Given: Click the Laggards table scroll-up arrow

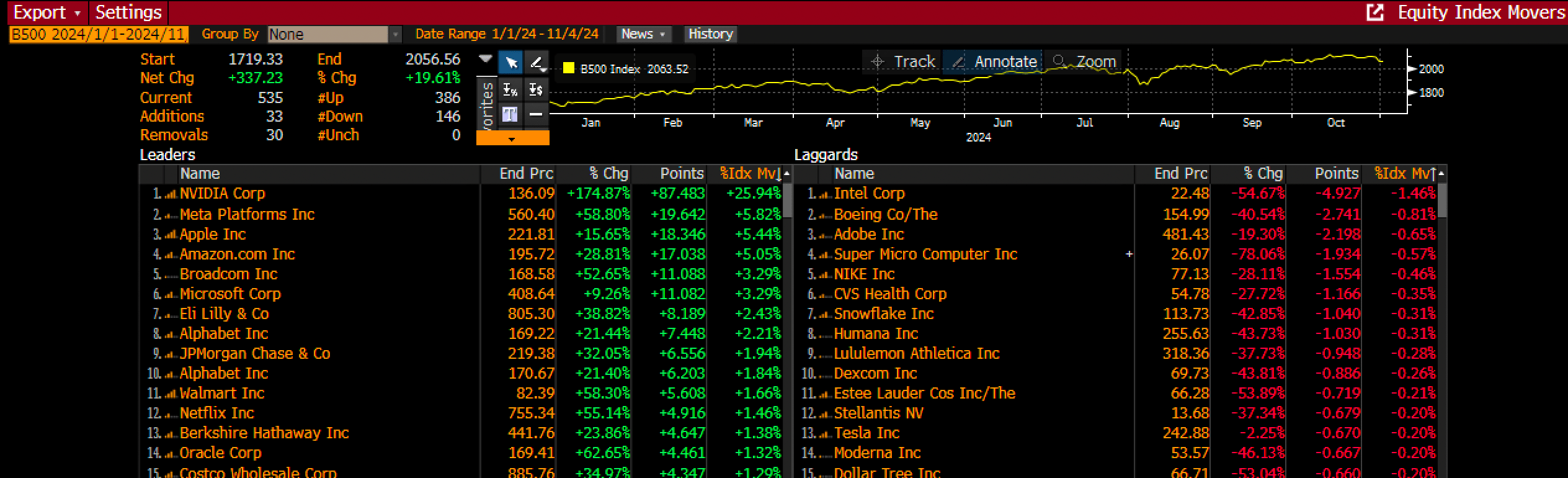Looking at the screenshot, I should point(1441,173).
